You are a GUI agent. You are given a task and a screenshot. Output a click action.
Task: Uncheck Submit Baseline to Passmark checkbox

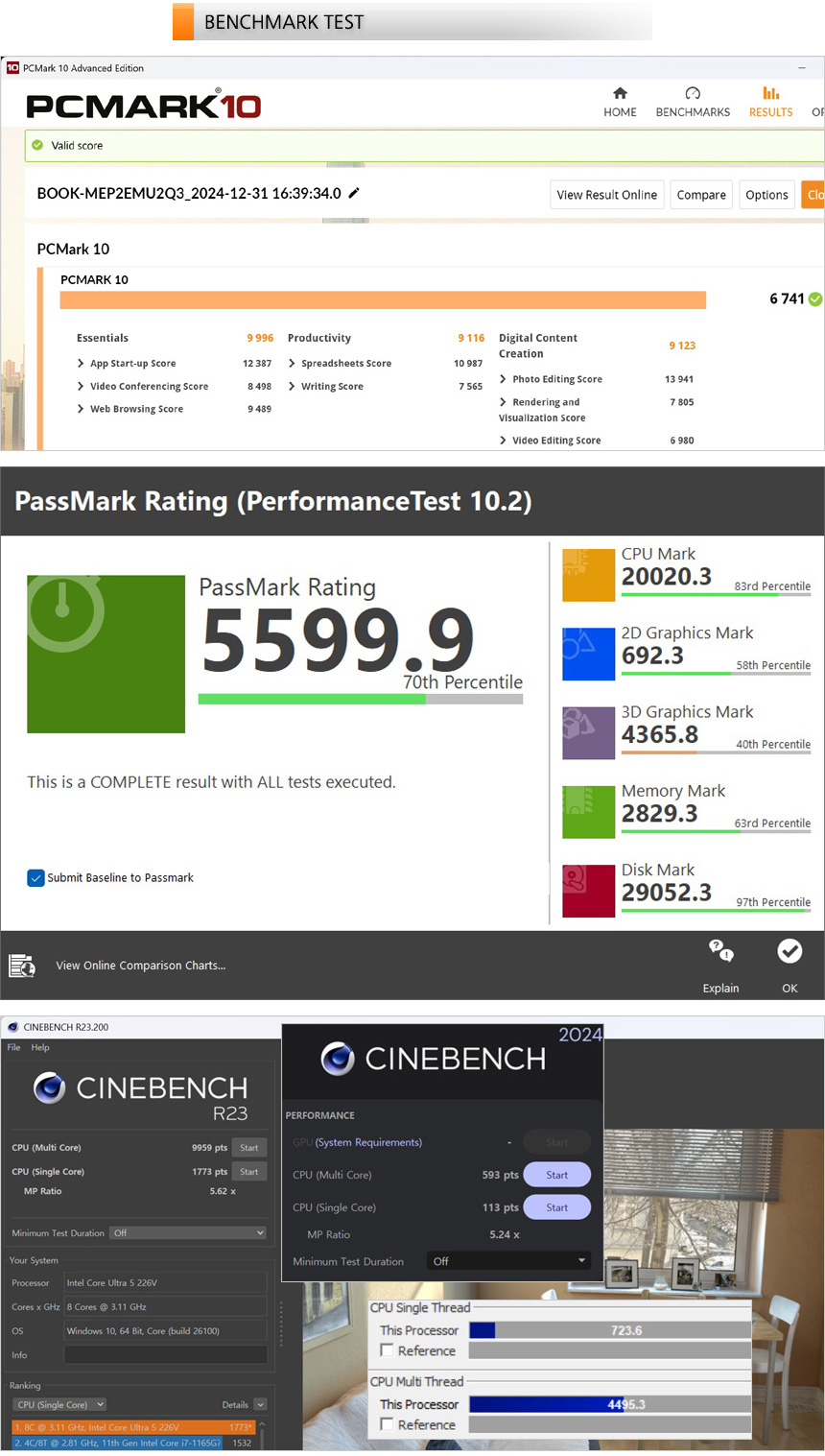point(36,878)
